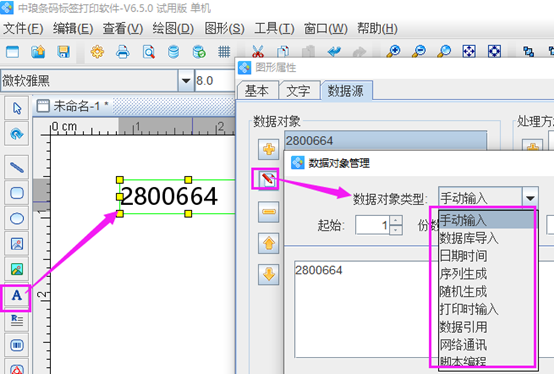
Task: Open file with the folder icon
Action: (38, 52)
